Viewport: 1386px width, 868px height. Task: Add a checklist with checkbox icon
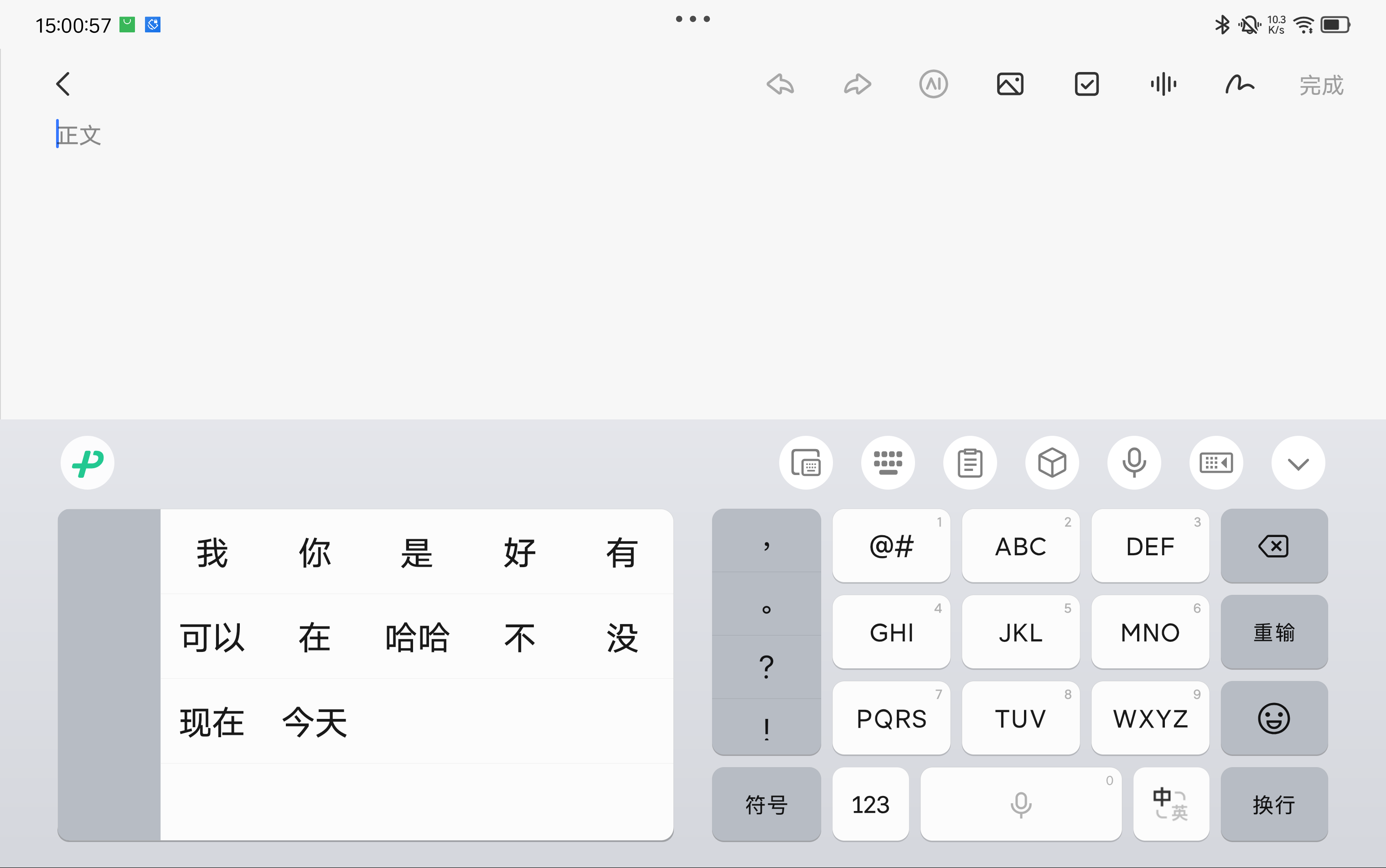pos(1086,84)
